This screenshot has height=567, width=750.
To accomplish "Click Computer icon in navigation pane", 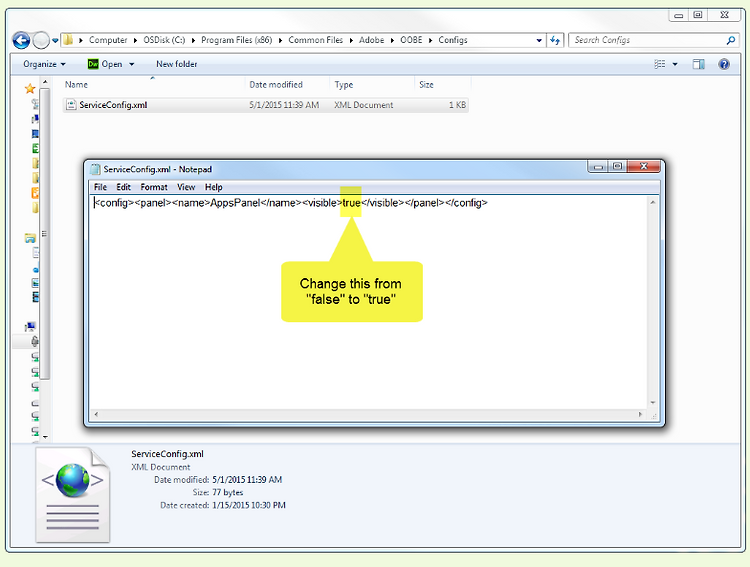I will point(30,327).
